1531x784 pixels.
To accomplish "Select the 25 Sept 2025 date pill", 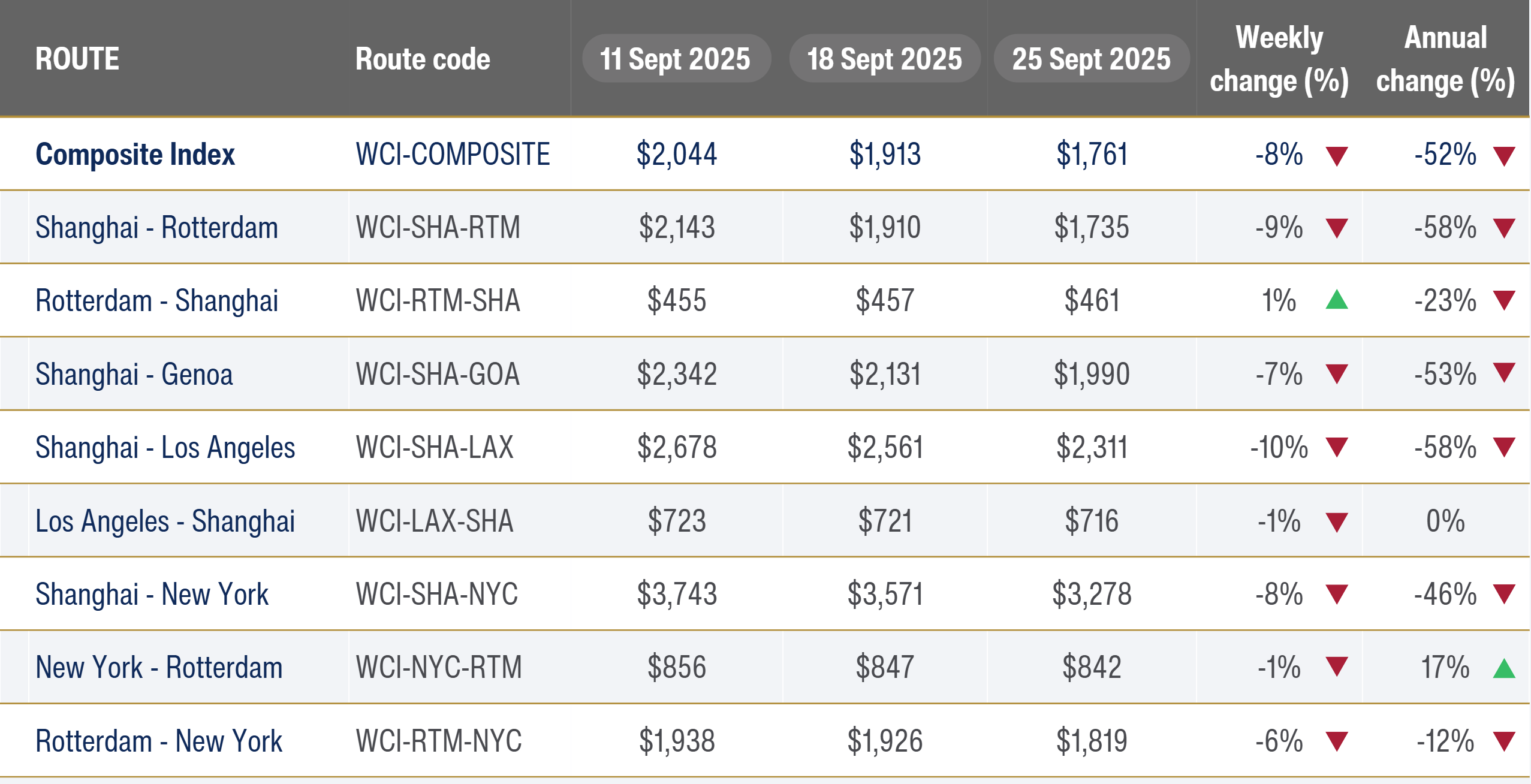I will (1091, 59).
